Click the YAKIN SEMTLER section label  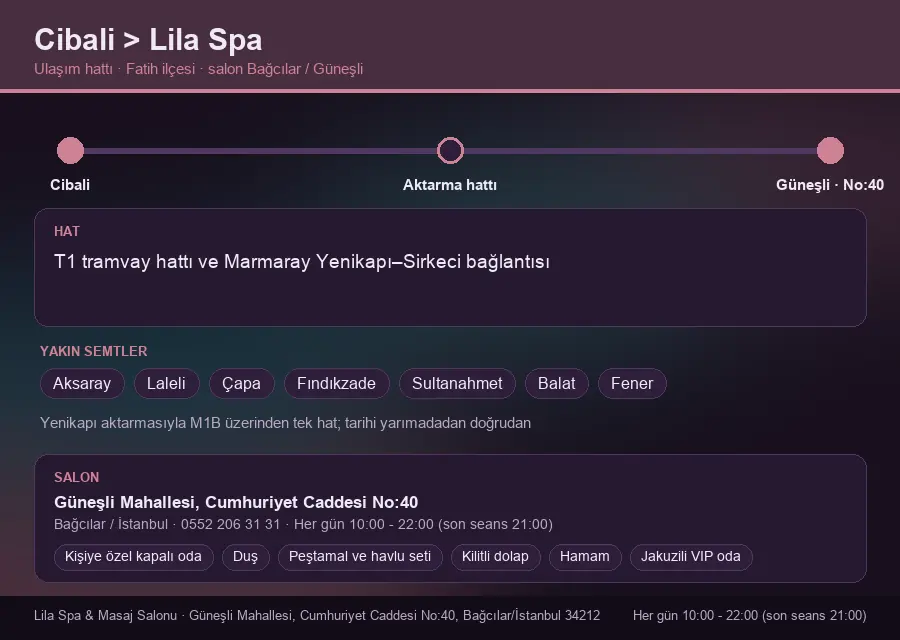point(94,351)
